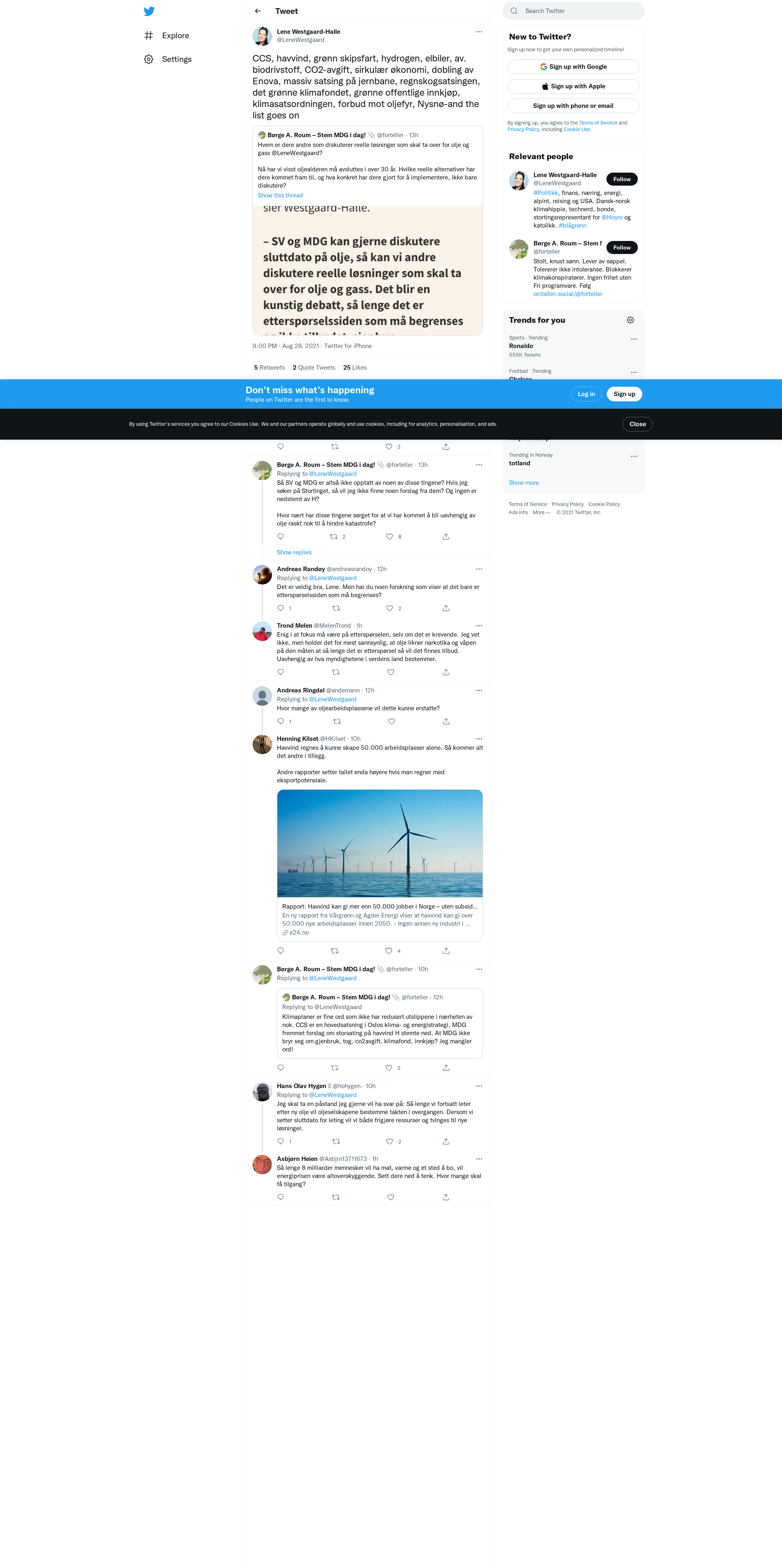Viewport: 782px width, 1568px height.
Task: Open the quoted article image about SV og MDG
Action: click(x=368, y=270)
